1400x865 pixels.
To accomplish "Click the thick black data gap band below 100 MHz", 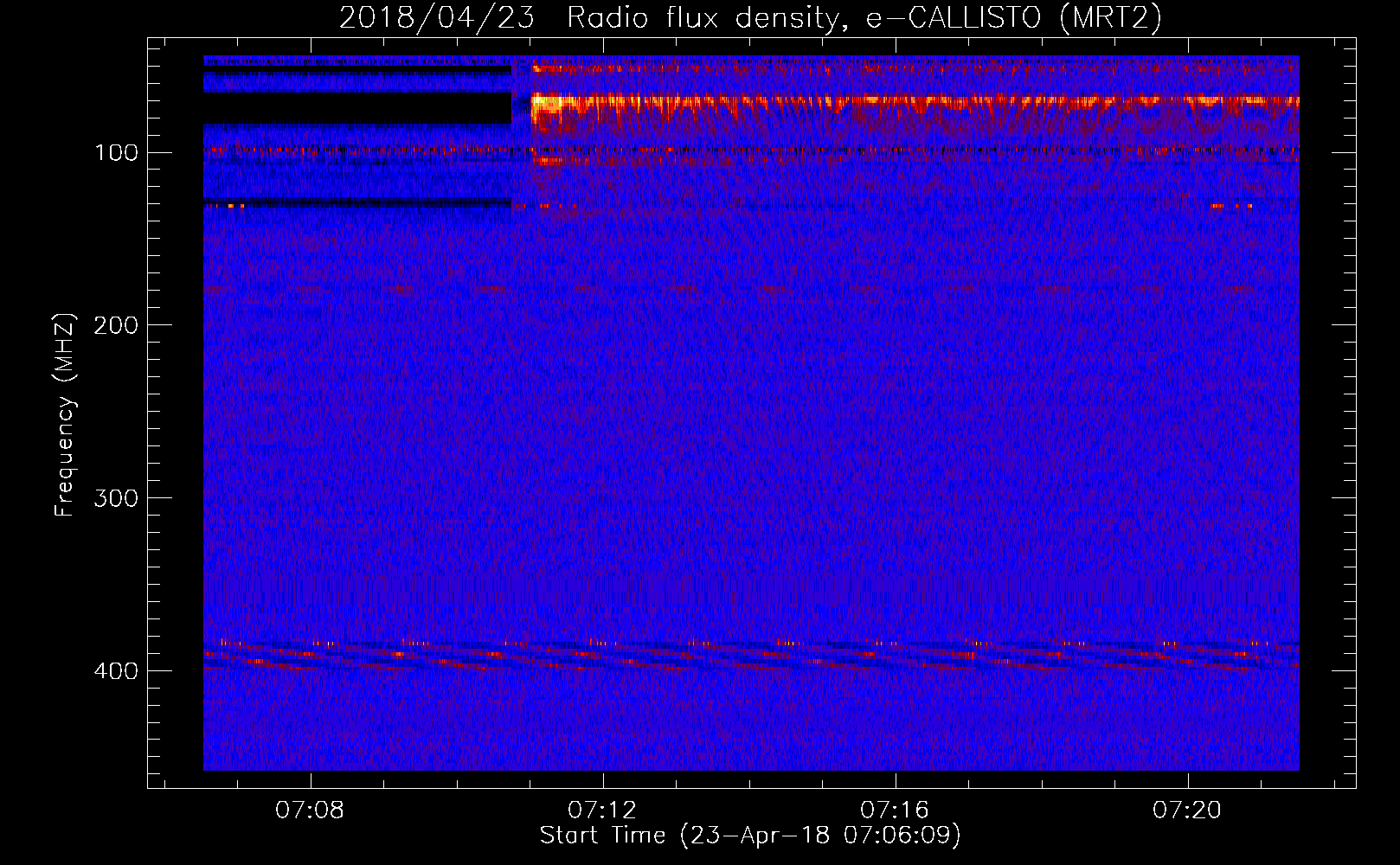I will tap(357, 109).
